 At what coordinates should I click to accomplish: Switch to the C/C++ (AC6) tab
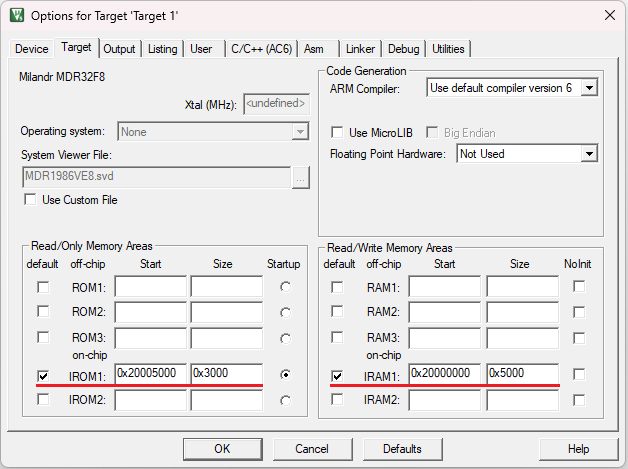[x=261, y=49]
